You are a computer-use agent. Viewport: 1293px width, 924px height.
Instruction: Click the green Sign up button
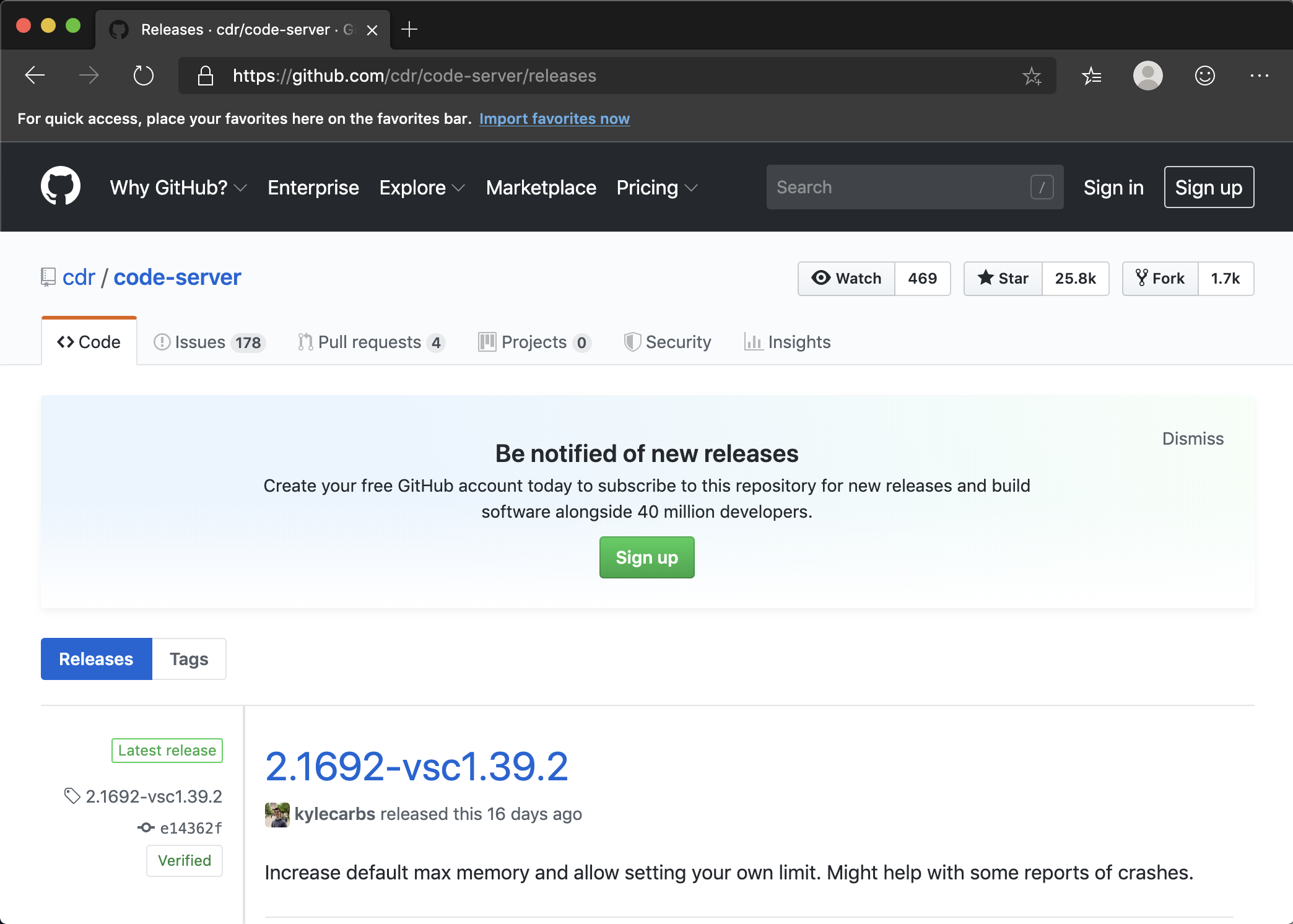click(x=646, y=557)
